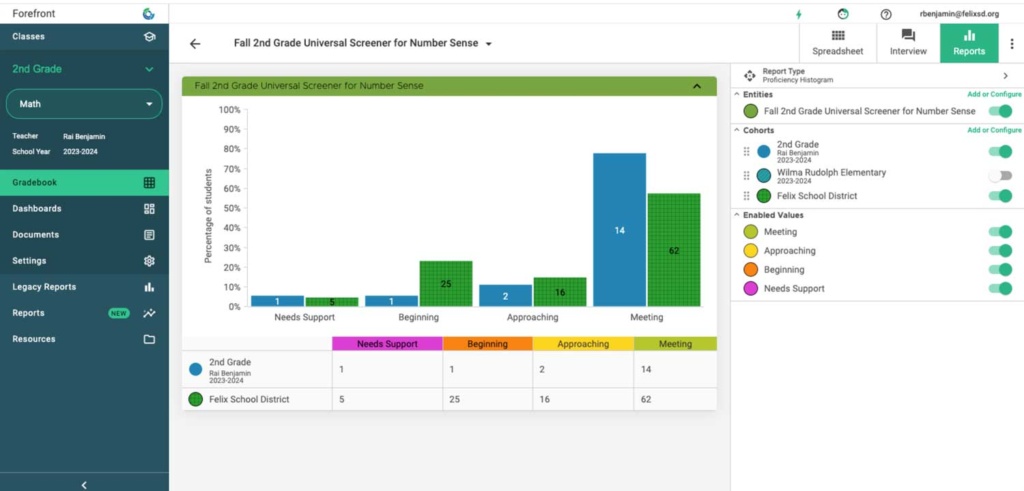Click Add or Configure for Cohorts
The width and height of the screenshot is (1024, 491).
point(994,130)
